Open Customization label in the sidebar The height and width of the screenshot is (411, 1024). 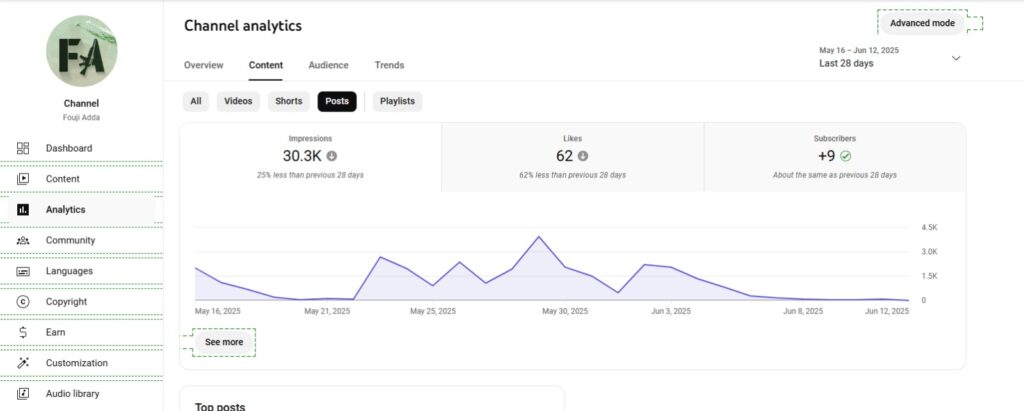pyautogui.click(x=77, y=363)
